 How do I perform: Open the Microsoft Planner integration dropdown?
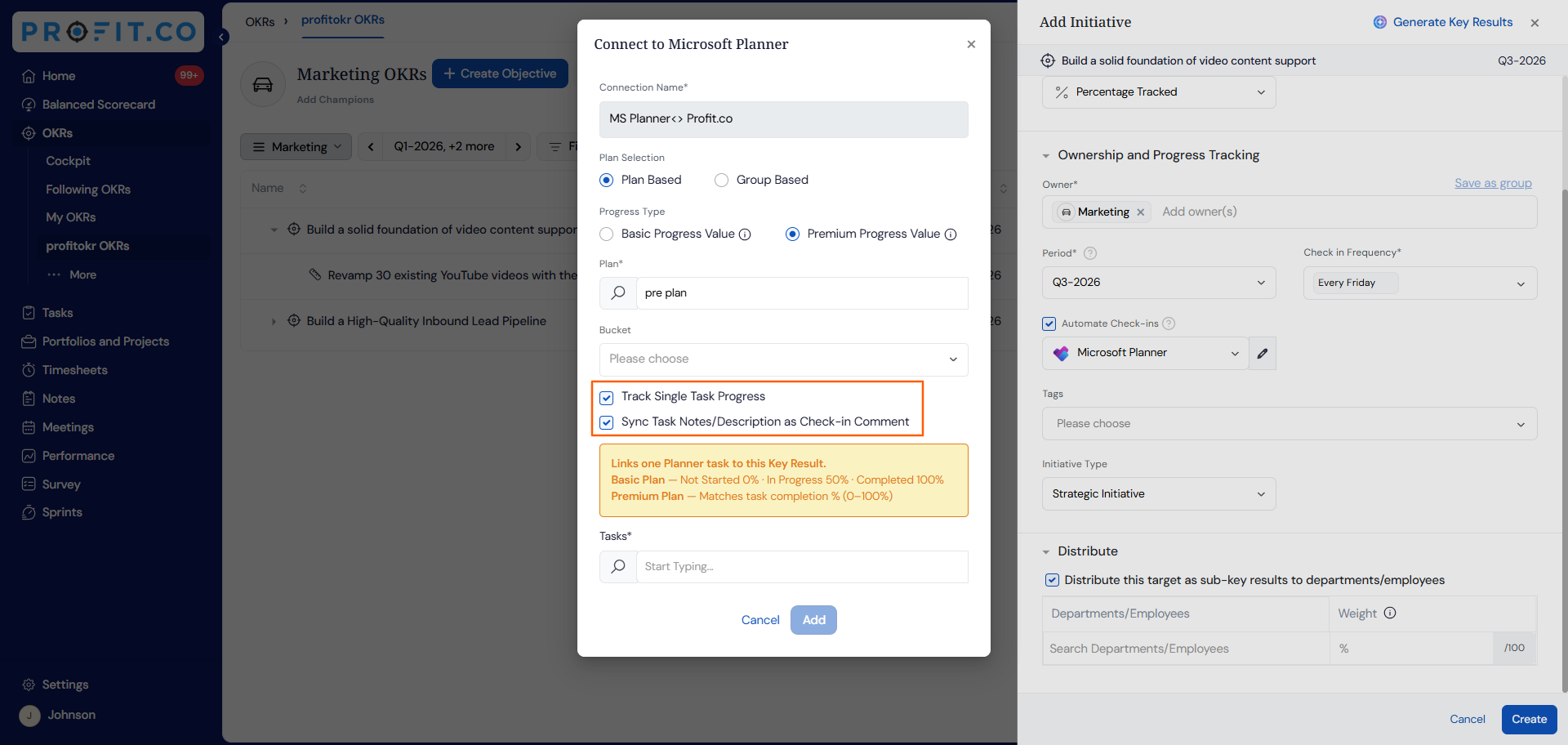(x=1146, y=354)
